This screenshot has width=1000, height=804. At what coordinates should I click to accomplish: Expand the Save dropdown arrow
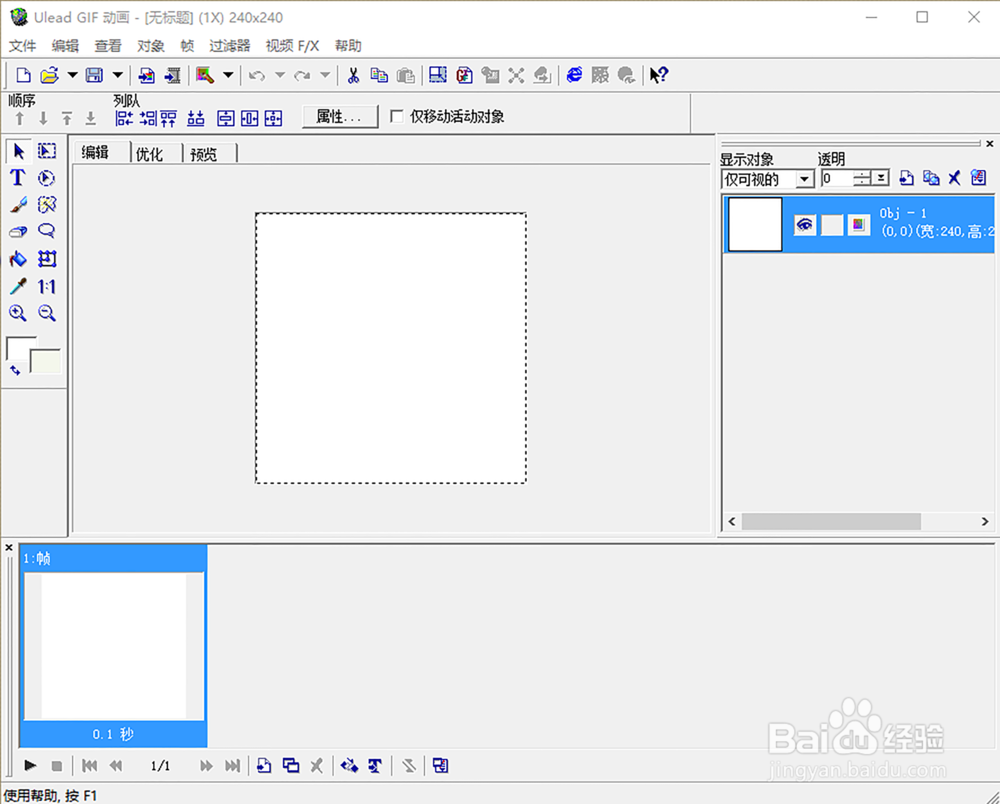(117, 75)
